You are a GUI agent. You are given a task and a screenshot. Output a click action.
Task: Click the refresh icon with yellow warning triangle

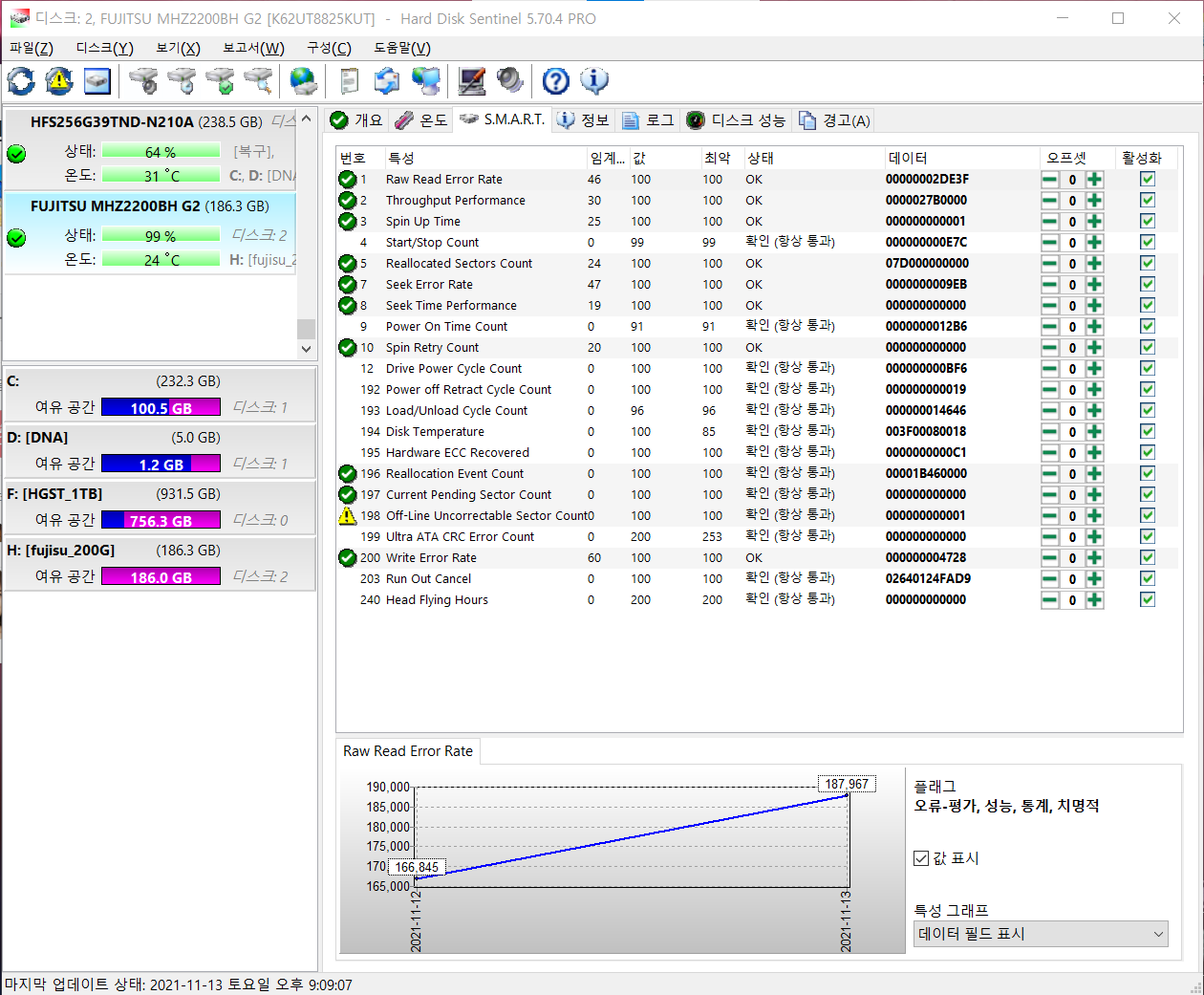click(x=59, y=81)
